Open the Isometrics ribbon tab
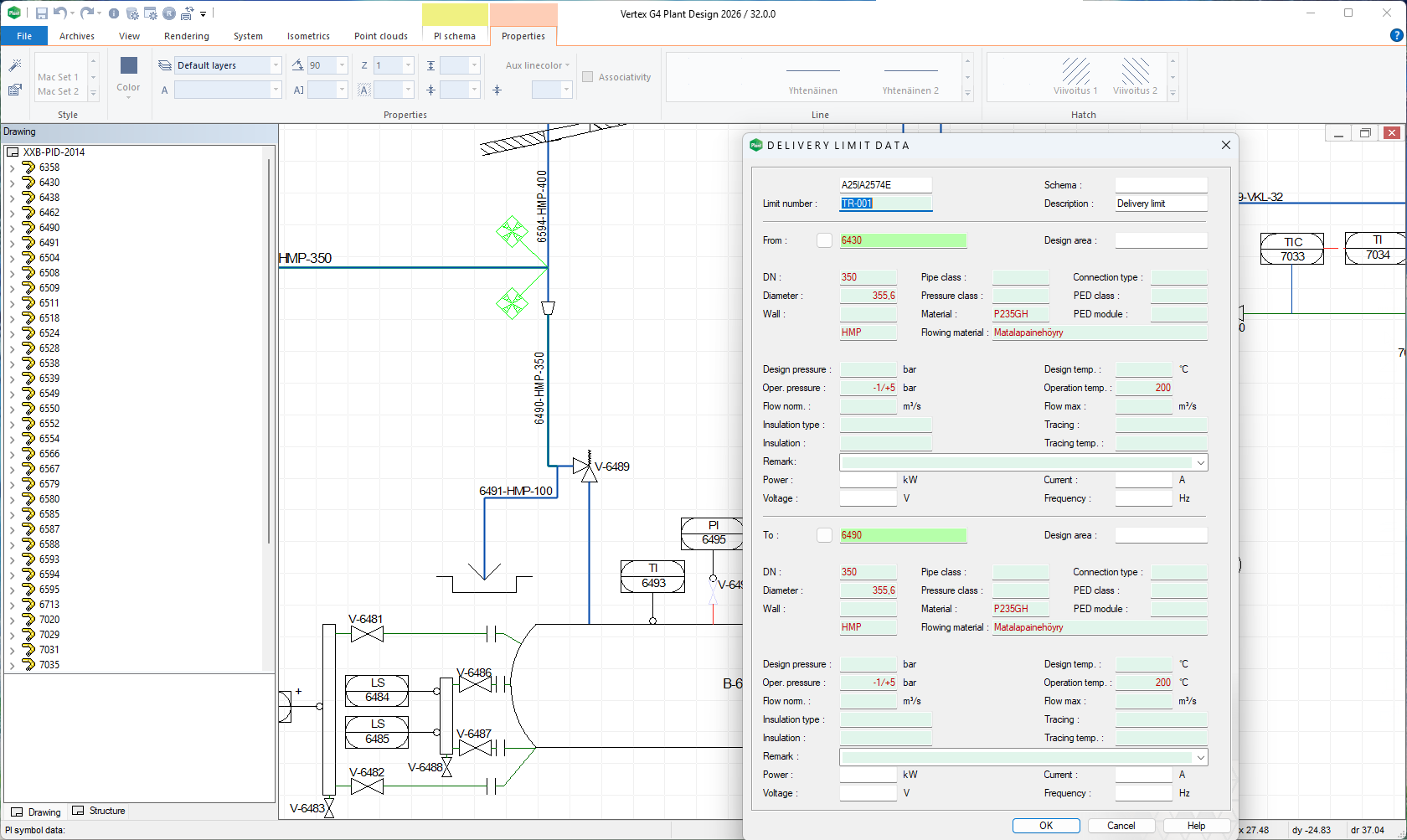 308,36
